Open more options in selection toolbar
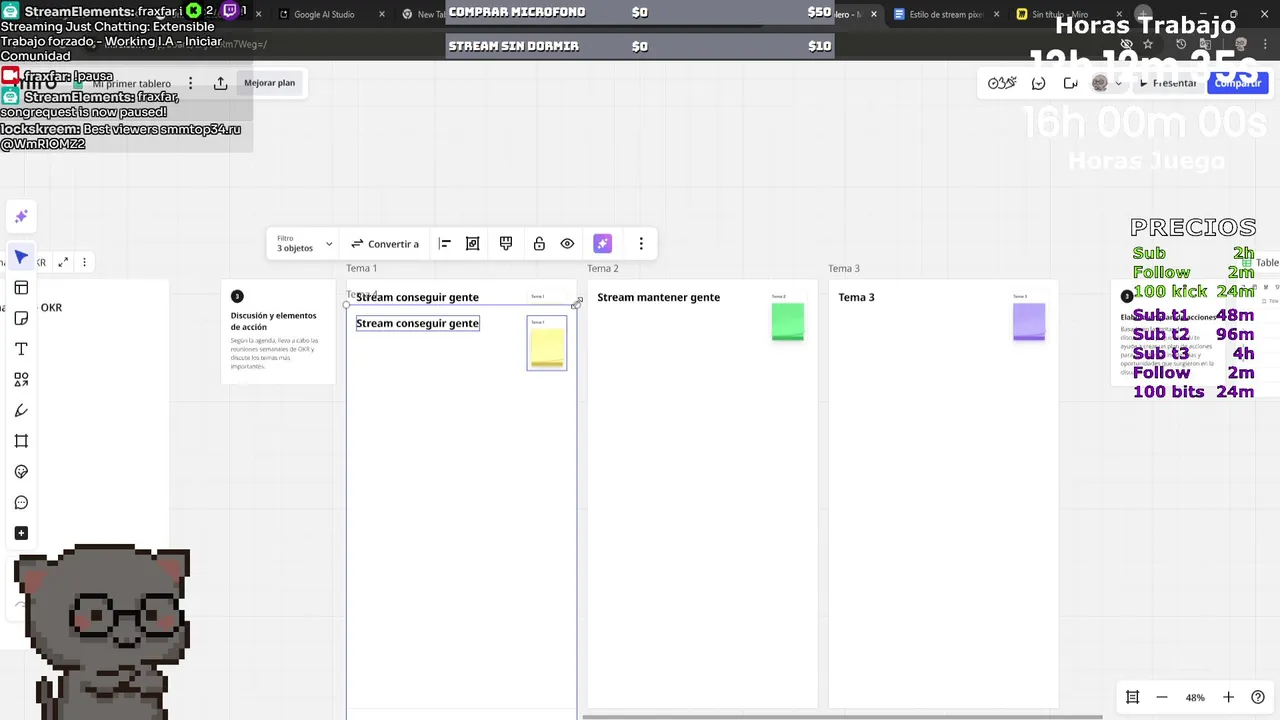 click(641, 244)
